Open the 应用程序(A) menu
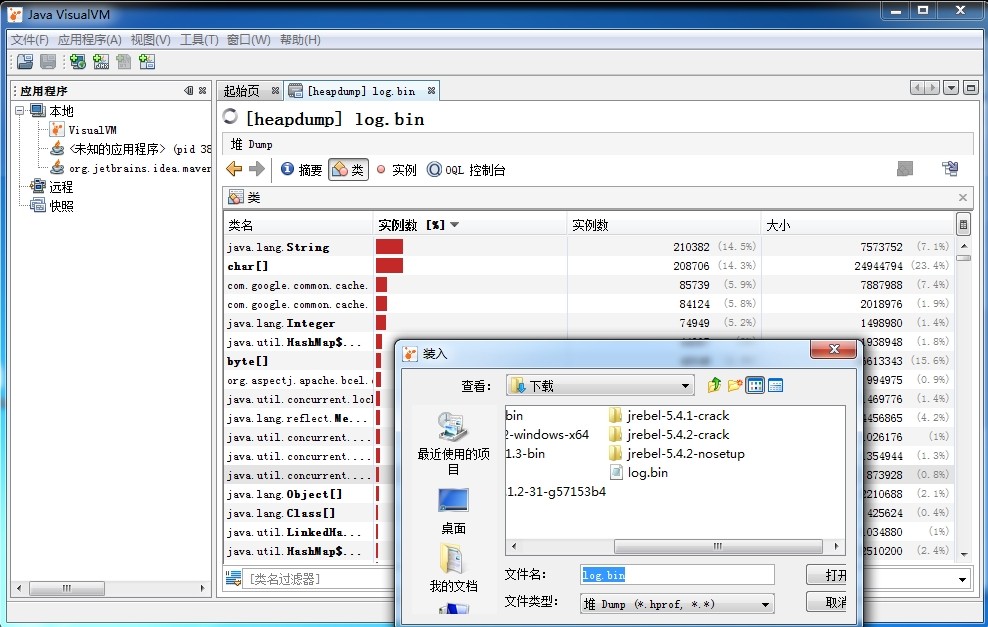 click(x=89, y=40)
